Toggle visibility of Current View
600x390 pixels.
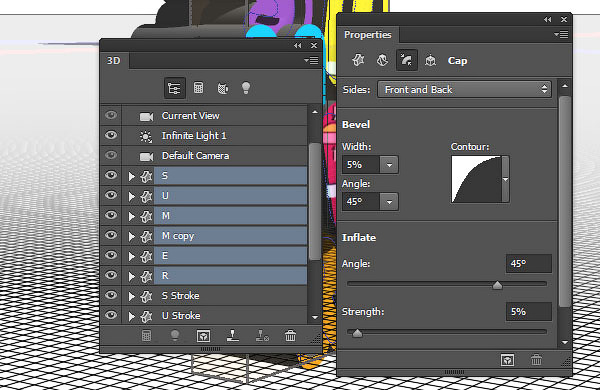click(111, 115)
